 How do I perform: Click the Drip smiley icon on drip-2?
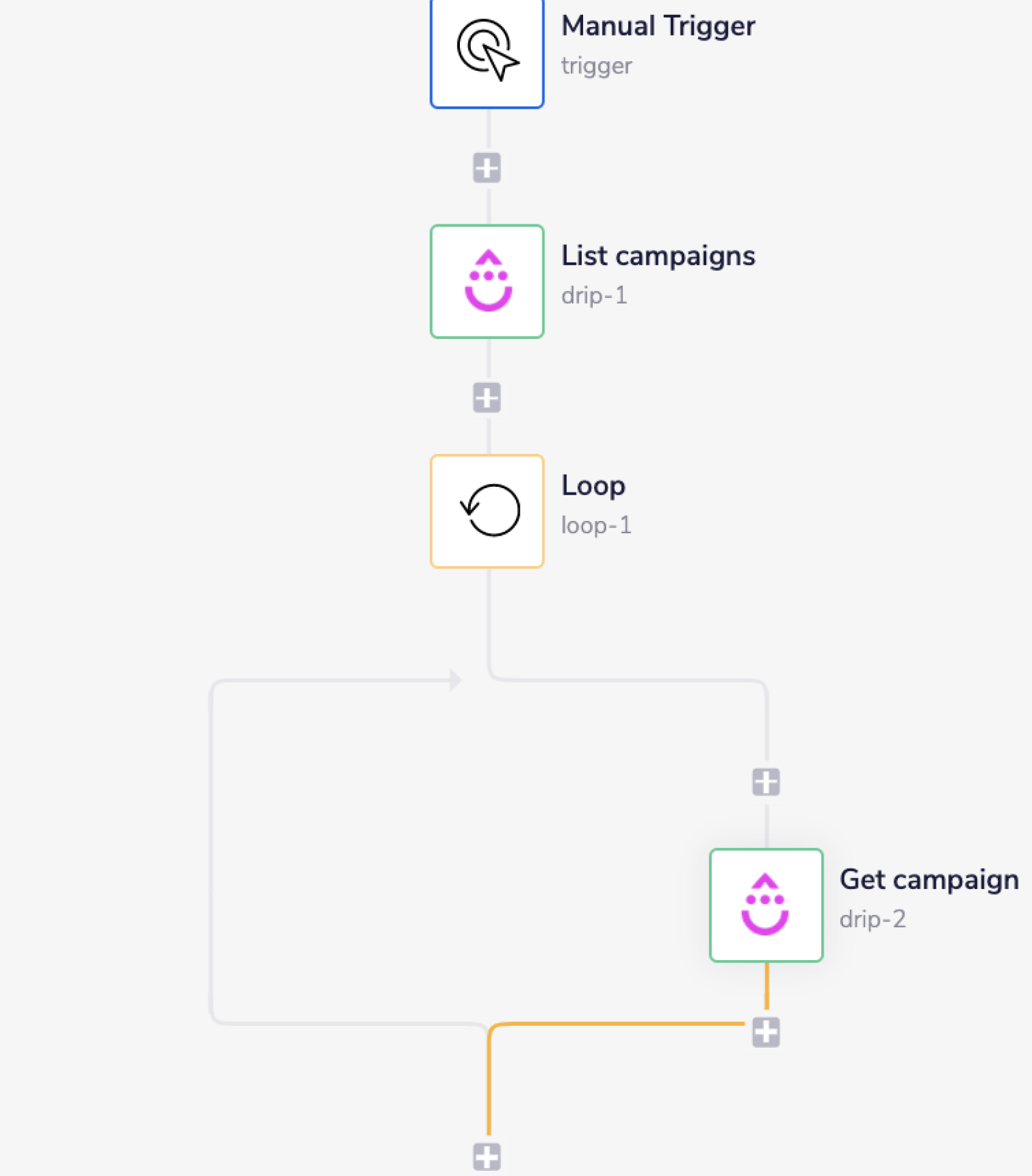click(x=766, y=905)
